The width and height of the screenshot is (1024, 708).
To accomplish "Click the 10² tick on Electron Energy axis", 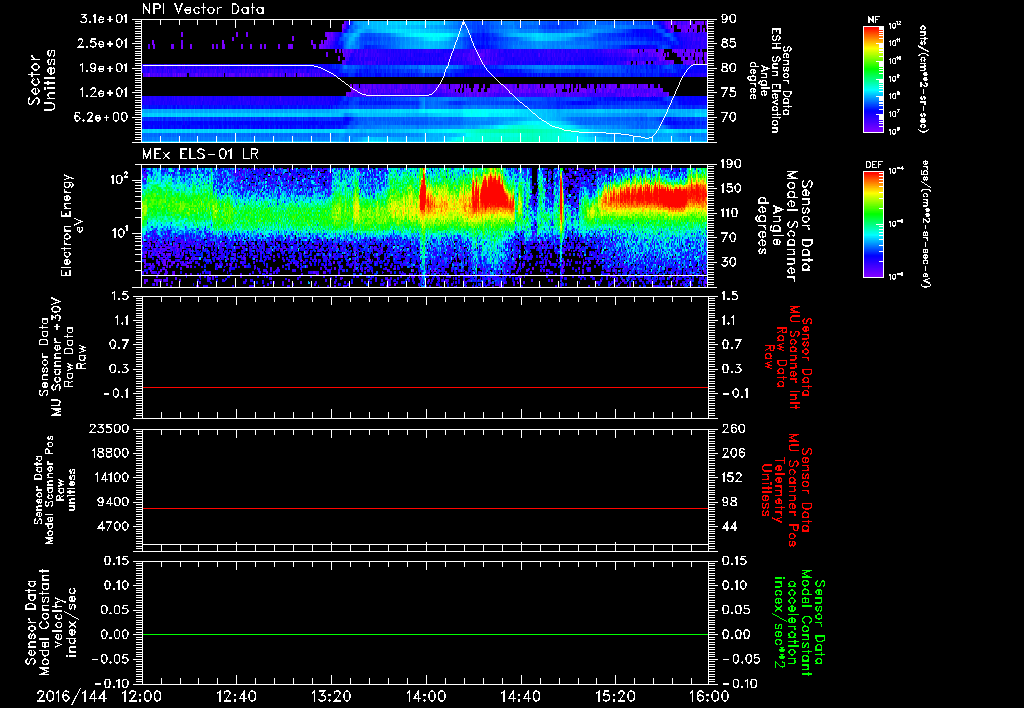I will click(119, 179).
